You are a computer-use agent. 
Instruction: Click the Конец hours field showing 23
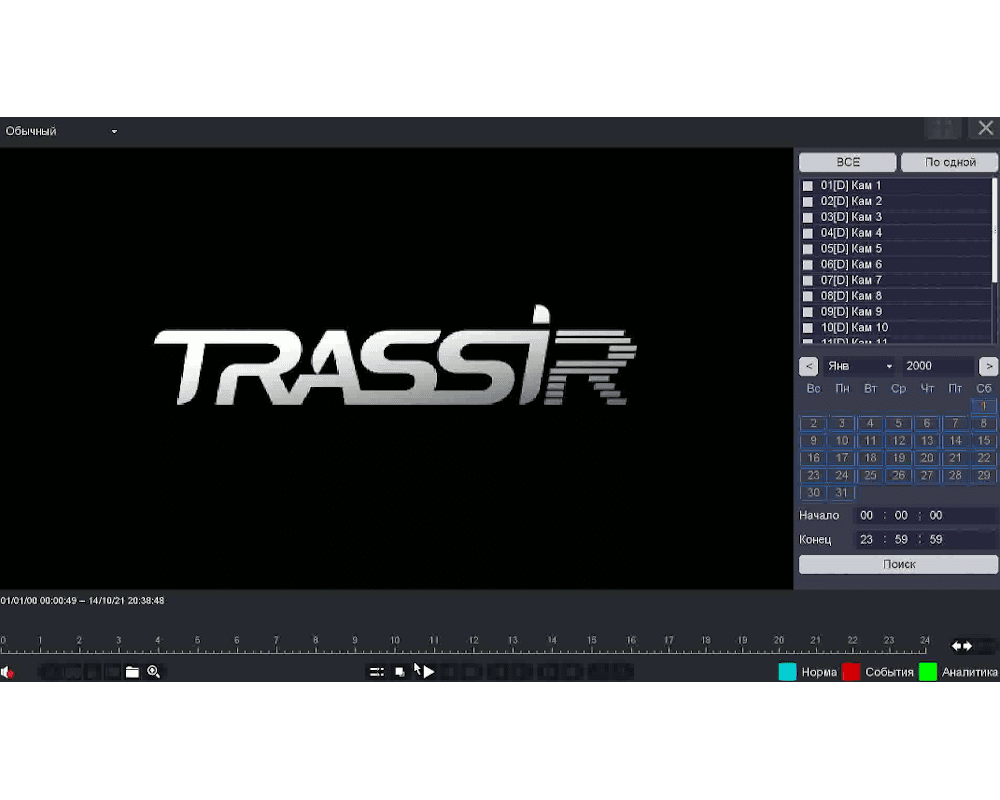pyautogui.click(x=866, y=540)
